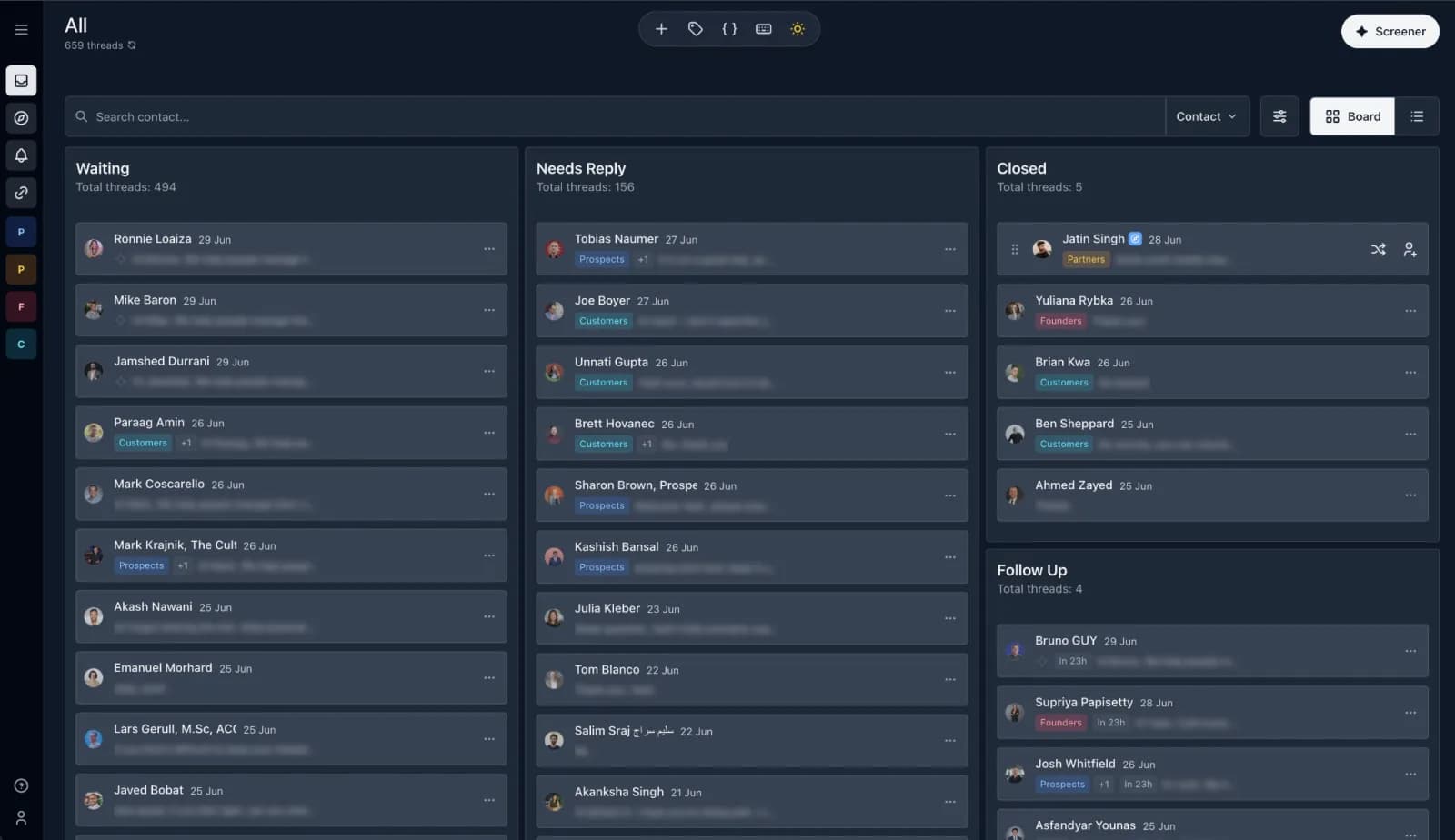Click the shuffle icon on Jatin Singh card
The width and height of the screenshot is (1455, 840).
pos(1379,249)
